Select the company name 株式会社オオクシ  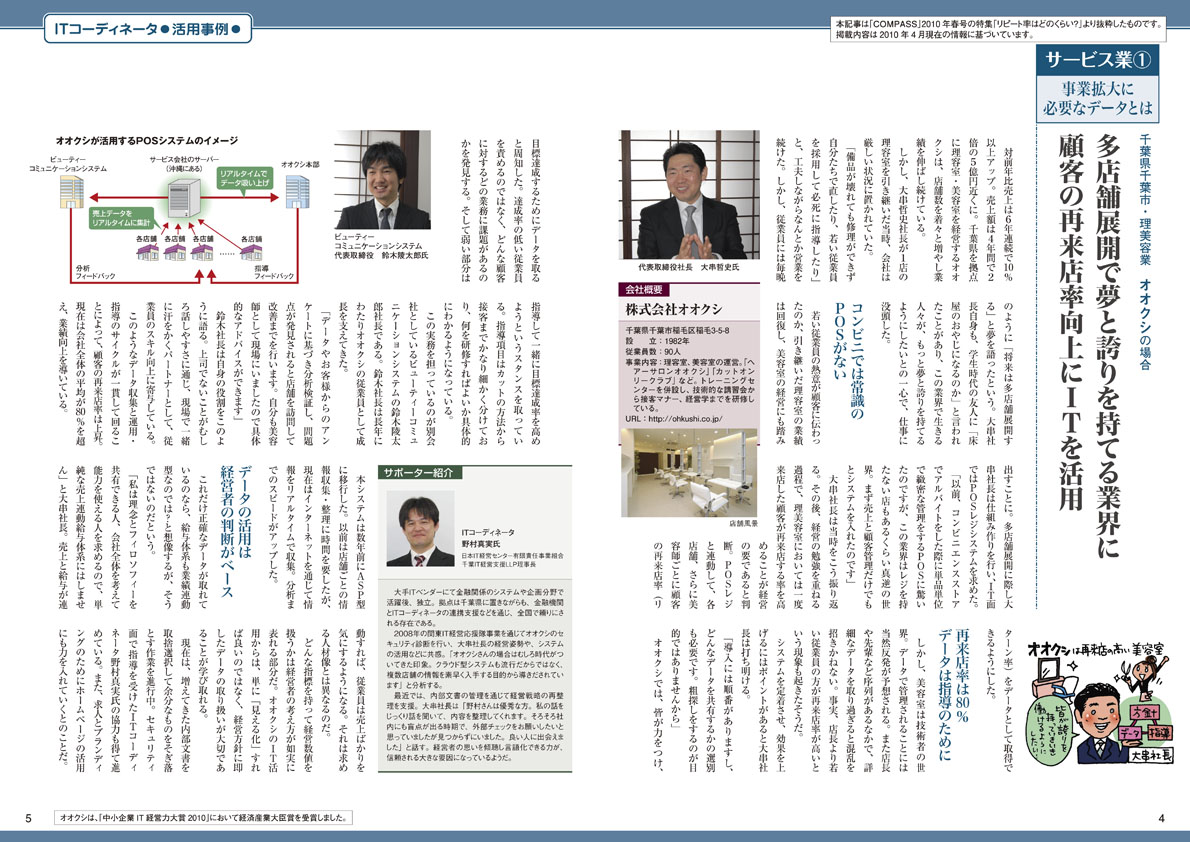click(x=674, y=310)
